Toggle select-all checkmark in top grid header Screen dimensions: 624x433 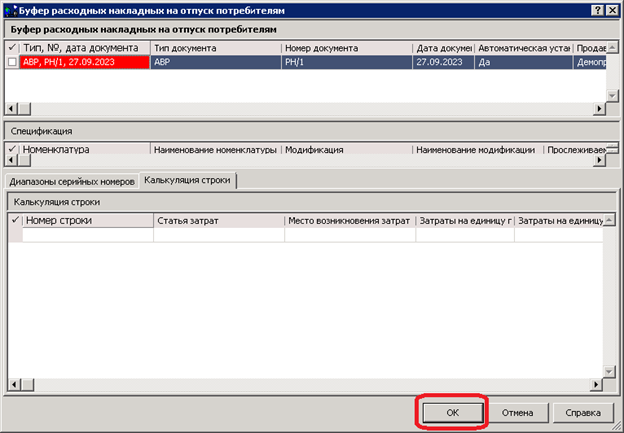click(13, 48)
